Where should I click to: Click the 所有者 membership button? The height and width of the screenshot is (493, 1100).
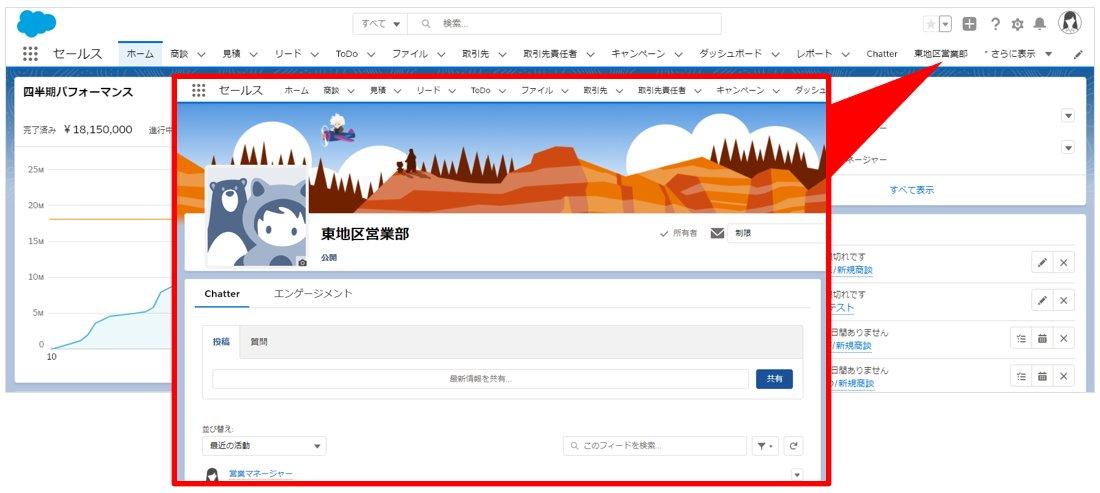(678, 234)
